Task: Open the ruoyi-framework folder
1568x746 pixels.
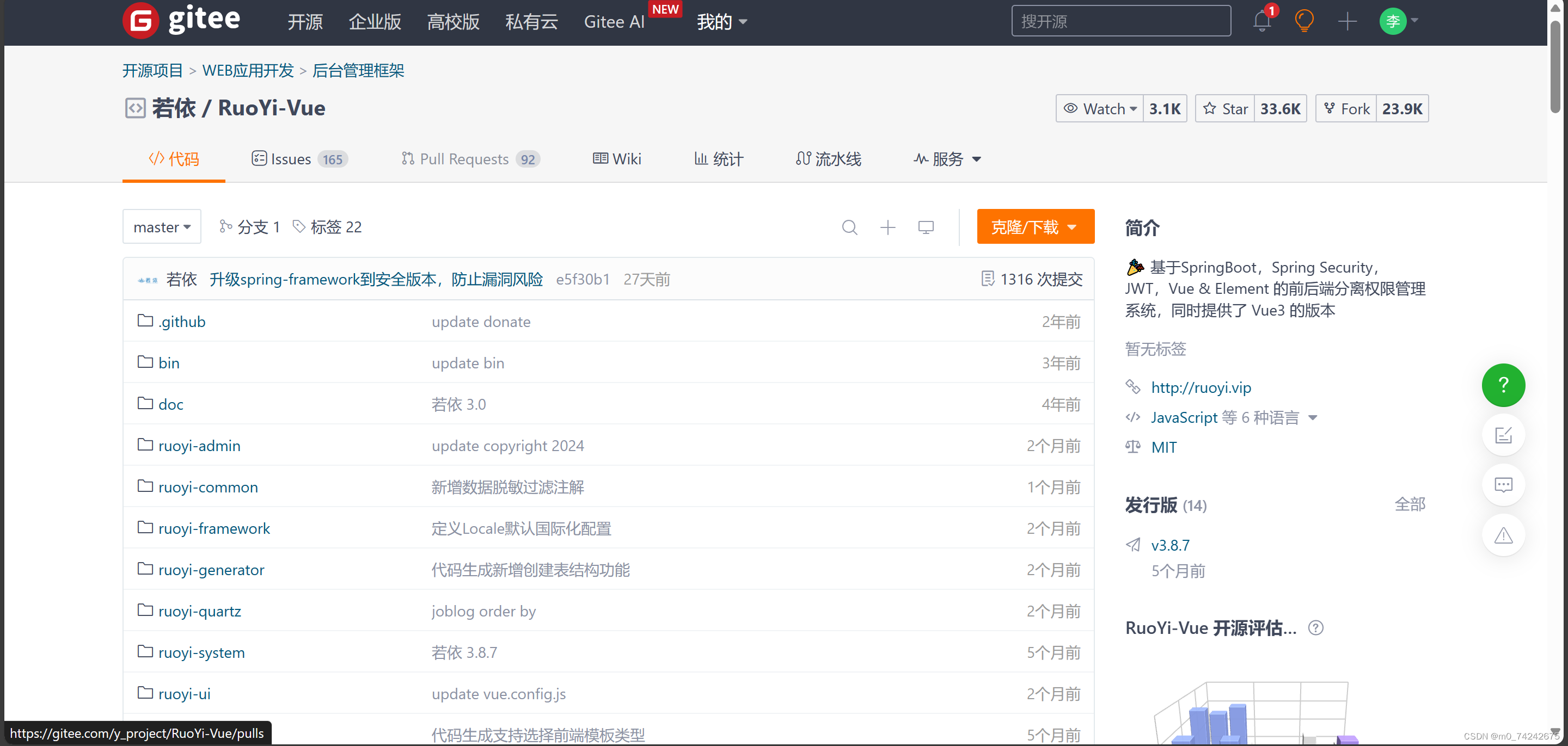Action: click(x=213, y=528)
